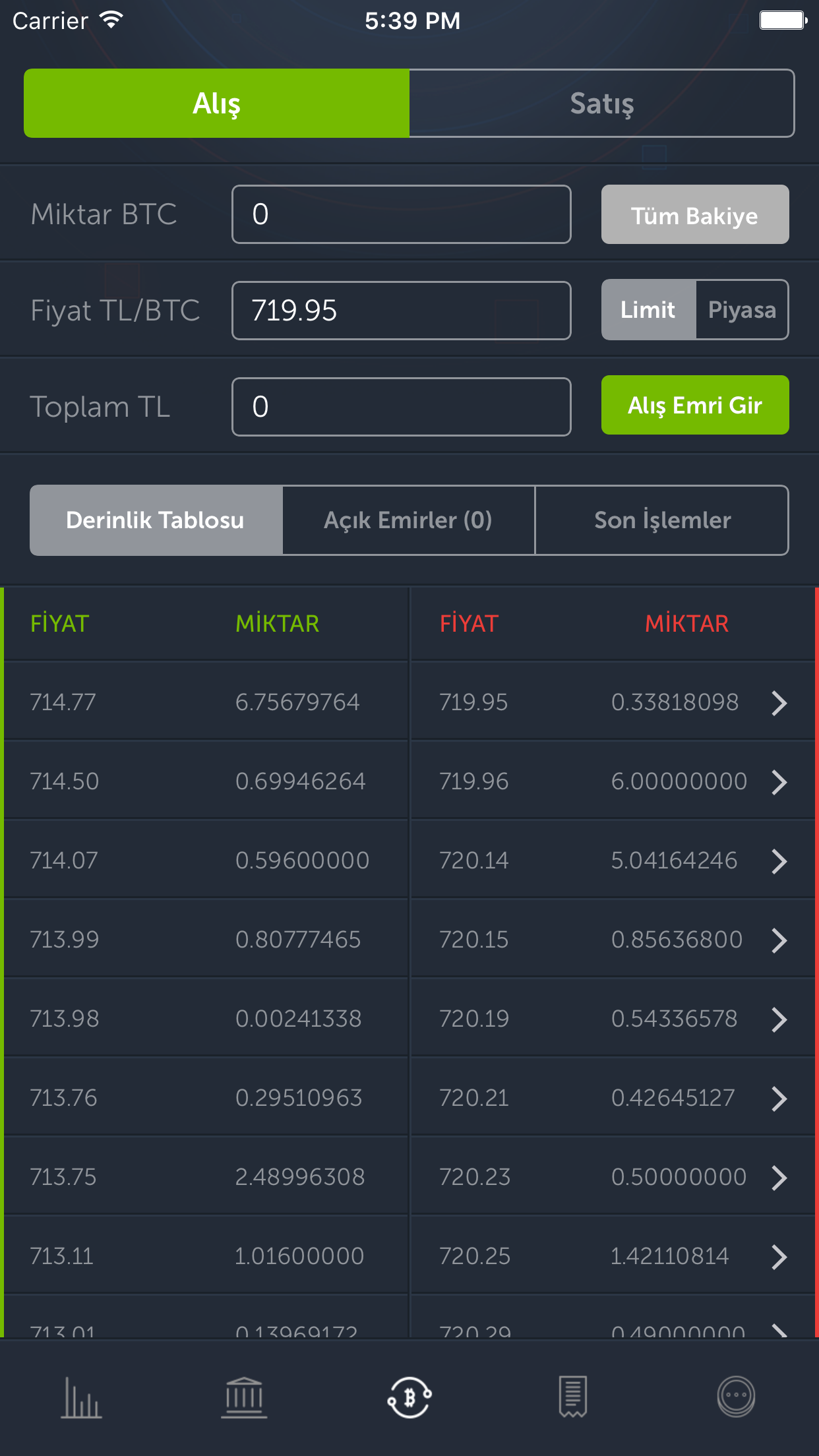
Task: Select bid price 714.50
Action: [x=65, y=781]
